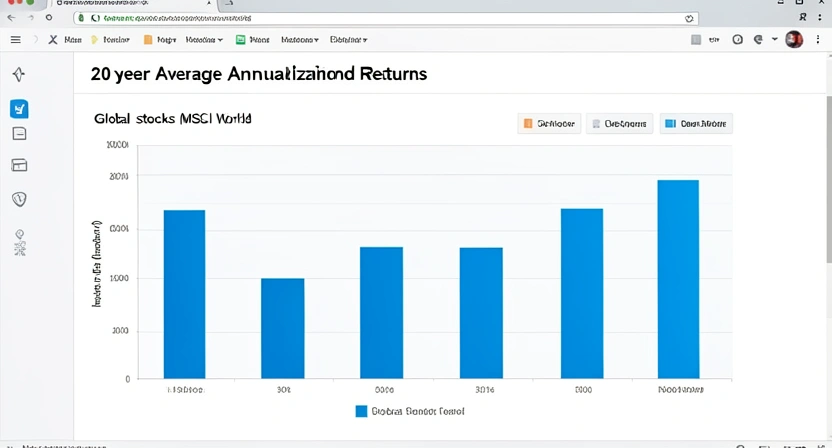This screenshot has height=448, width=832.
Task: Select the highlighted blue chart icon in sidebar
Action: [x=18, y=109]
